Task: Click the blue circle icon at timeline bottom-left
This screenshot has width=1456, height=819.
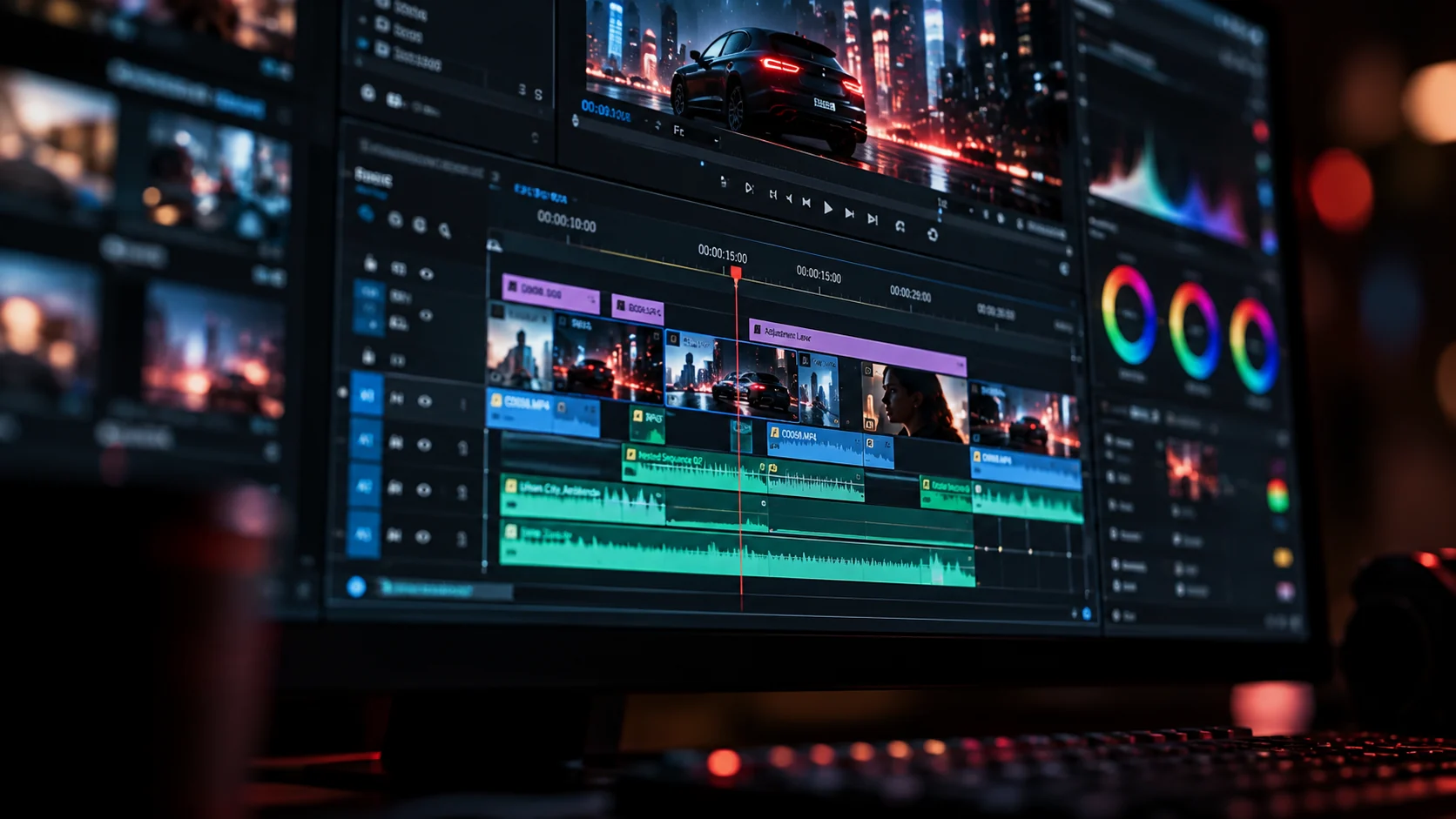Action: pyautogui.click(x=356, y=587)
